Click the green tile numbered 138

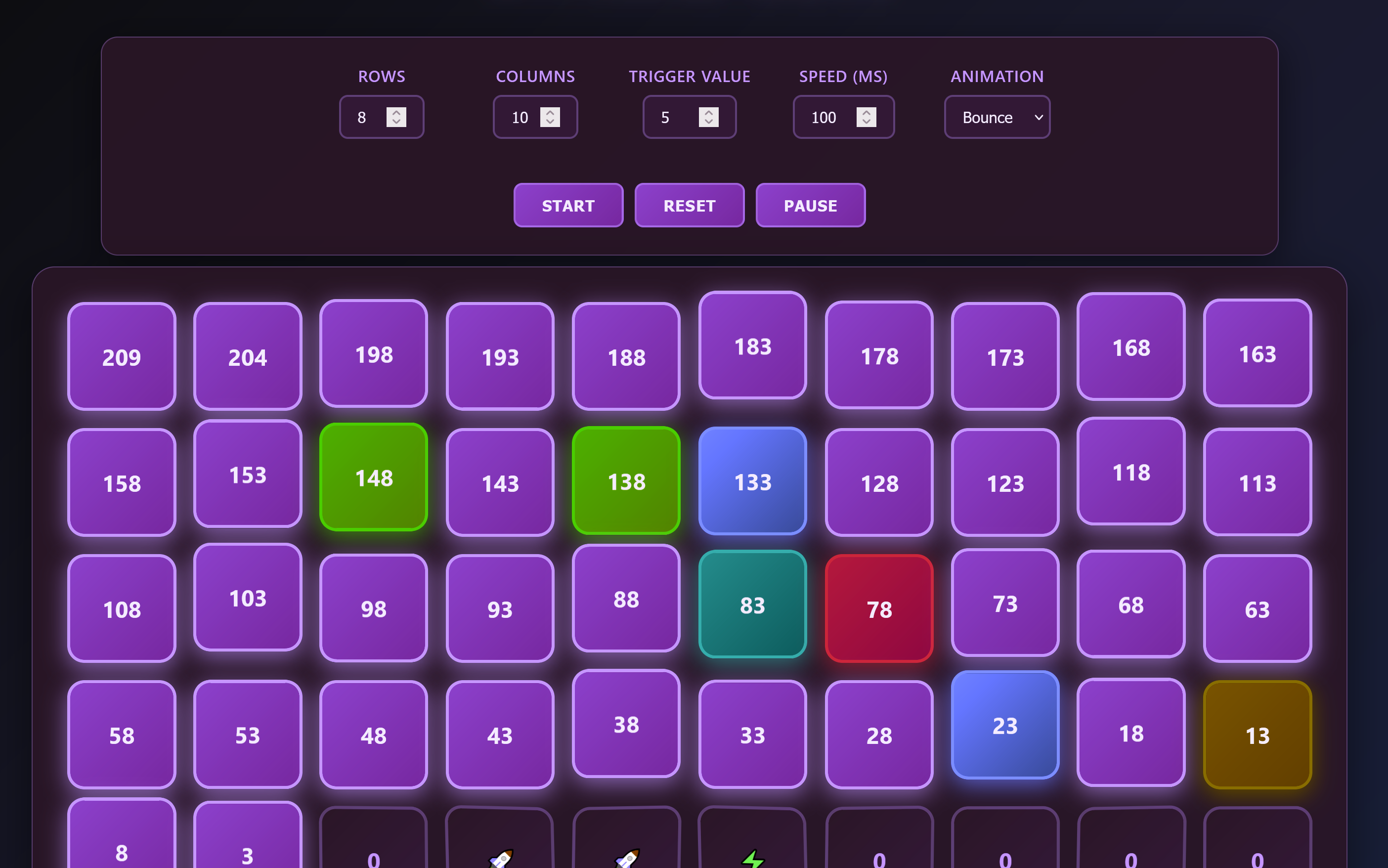[x=626, y=480]
